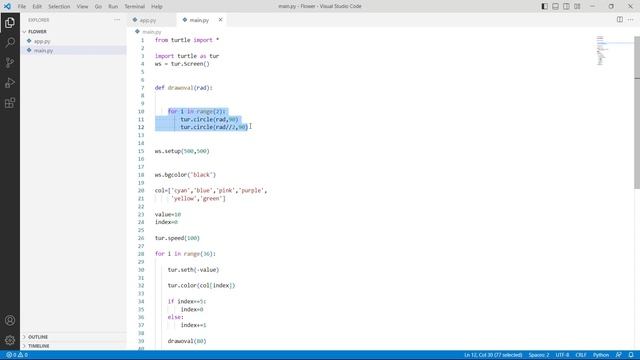Click the def drawoval(rad): line
The height and width of the screenshot is (360, 640).
point(184,88)
